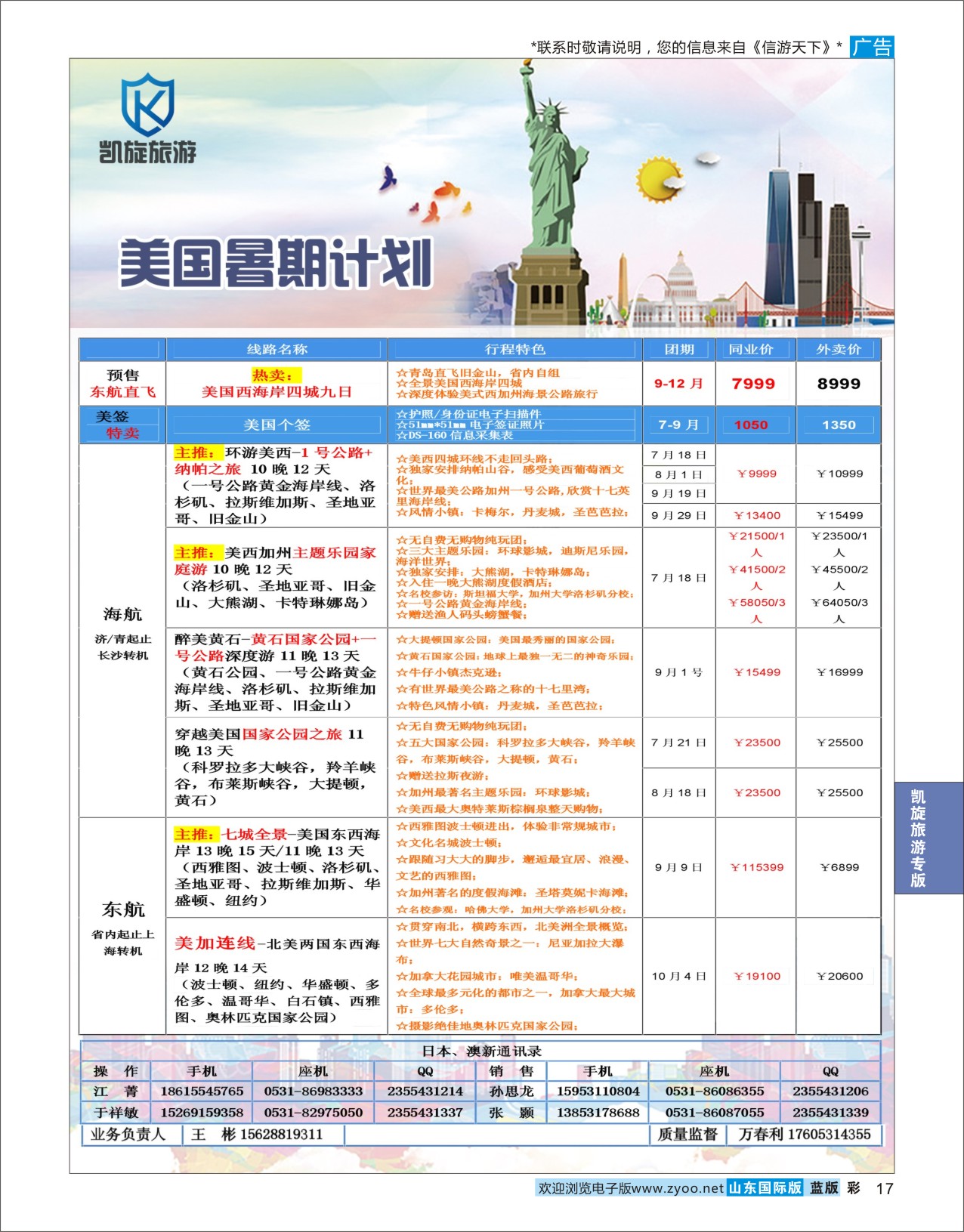964x1232 pixels.
Task: Click the QQ number '2355431214'
Action: (425, 1092)
